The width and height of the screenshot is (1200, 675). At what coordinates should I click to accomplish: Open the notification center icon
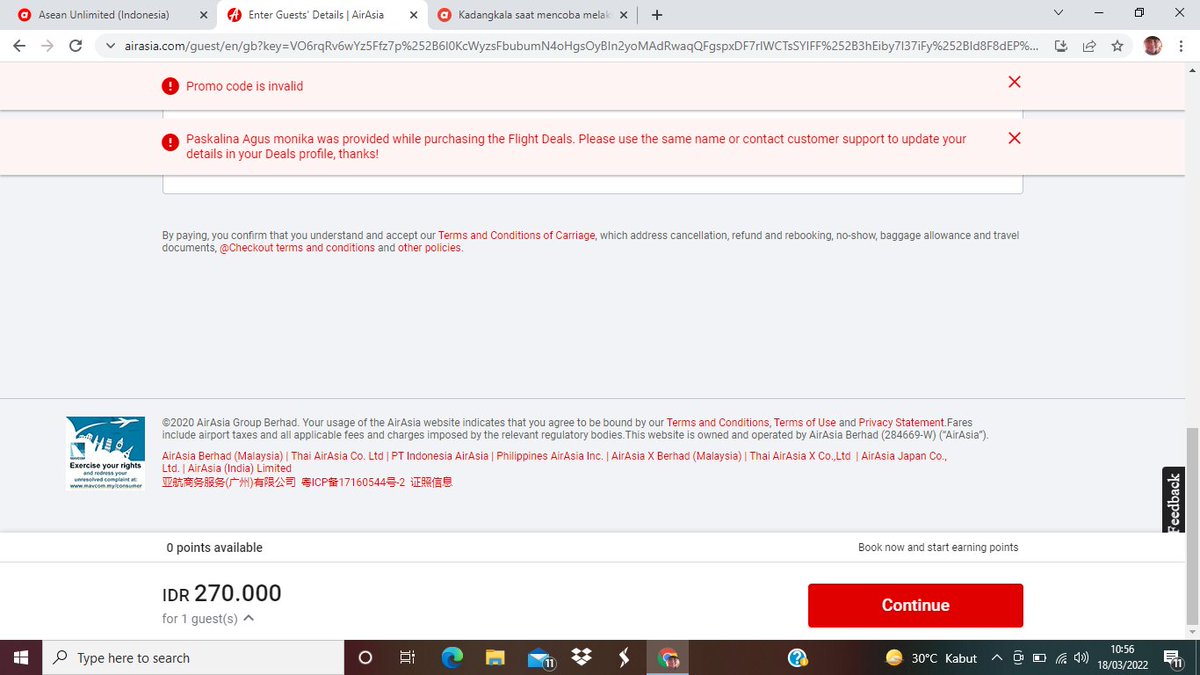pyautogui.click(x=1175, y=658)
